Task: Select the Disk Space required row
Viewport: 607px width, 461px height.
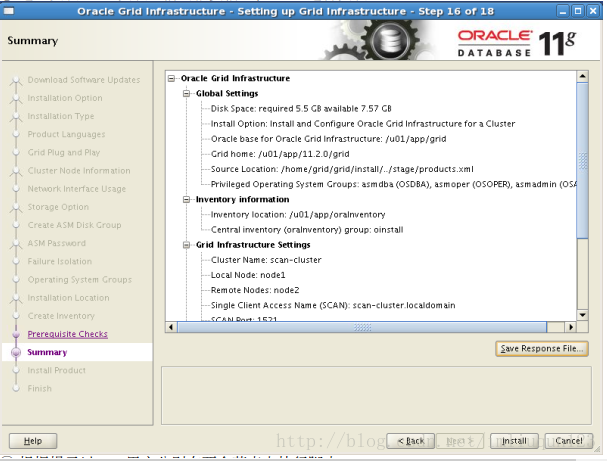Action: (x=301, y=109)
